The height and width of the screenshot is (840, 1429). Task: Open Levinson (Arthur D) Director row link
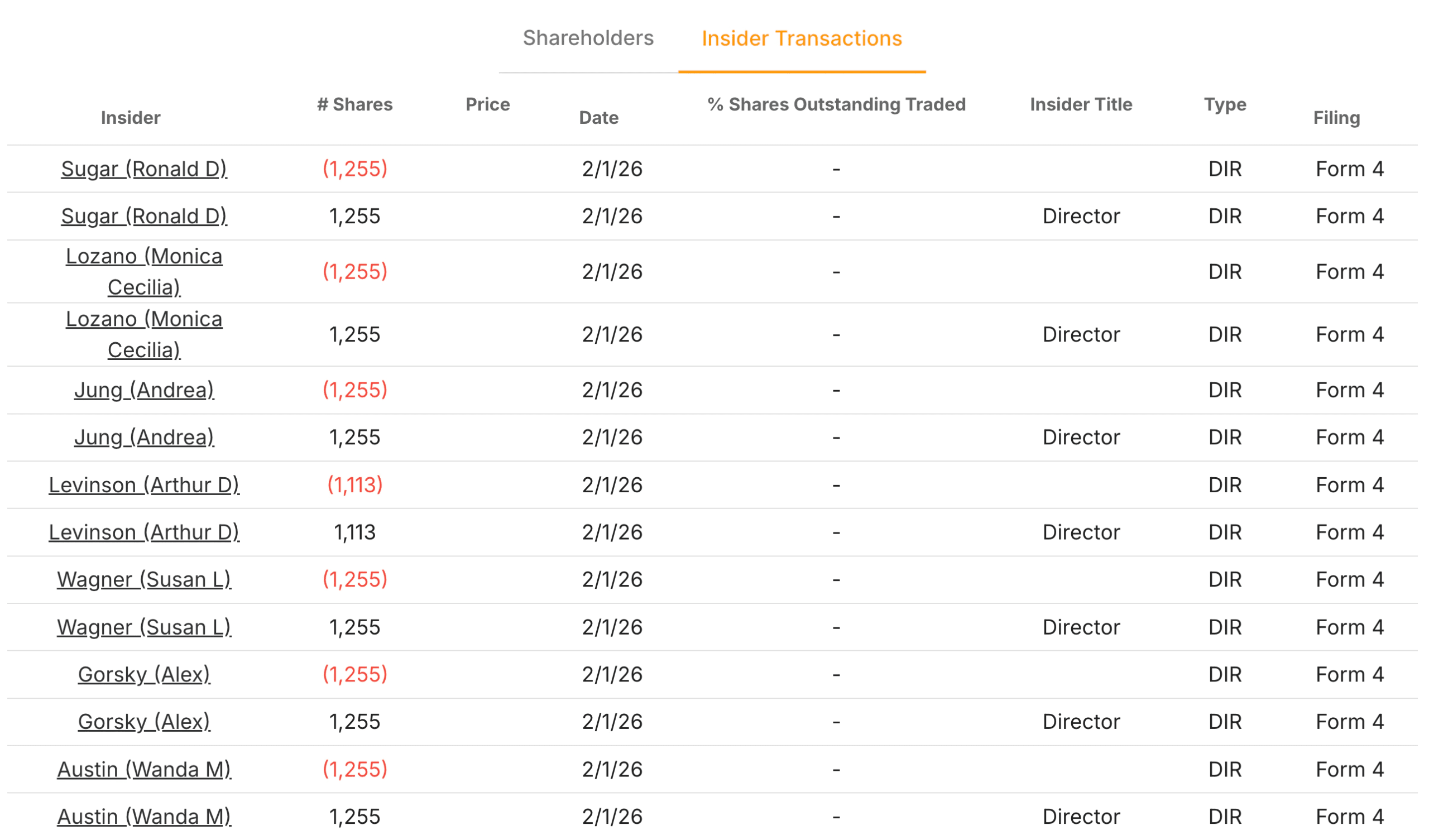(x=144, y=532)
